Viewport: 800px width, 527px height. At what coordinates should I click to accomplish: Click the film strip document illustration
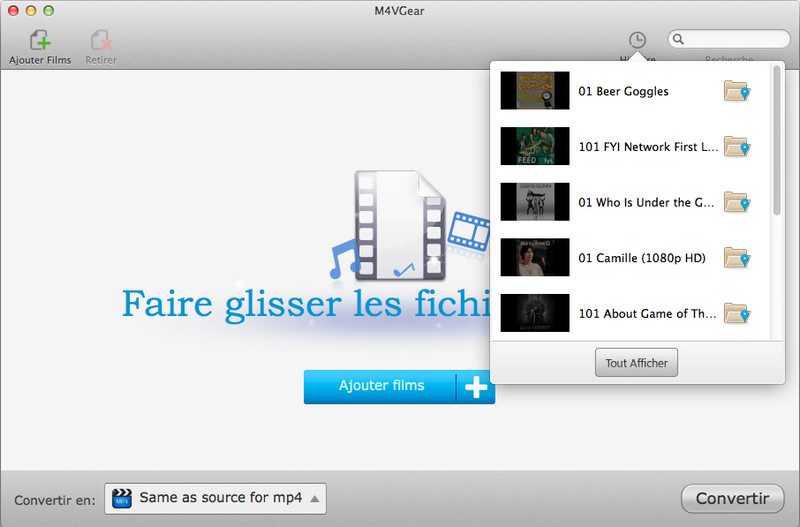coord(399,225)
